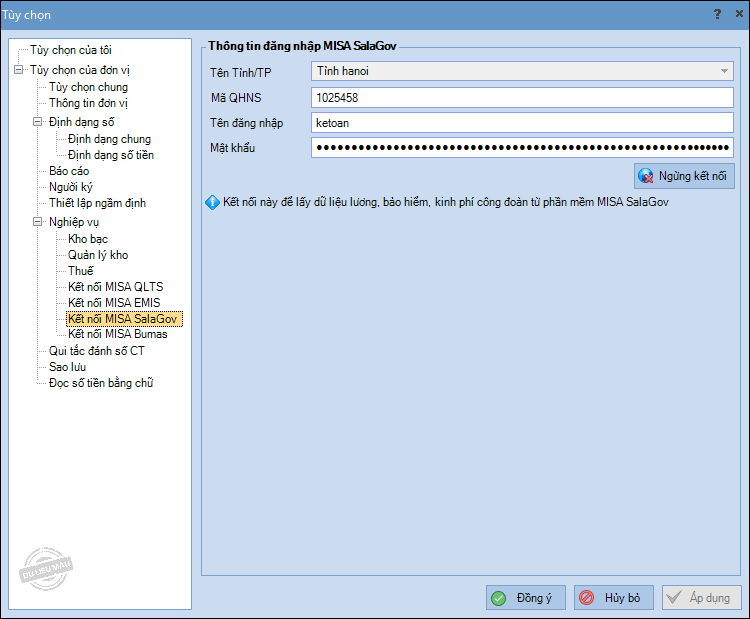Click the Áp dụng button
Viewport: 750px width, 619px height.
(x=702, y=597)
